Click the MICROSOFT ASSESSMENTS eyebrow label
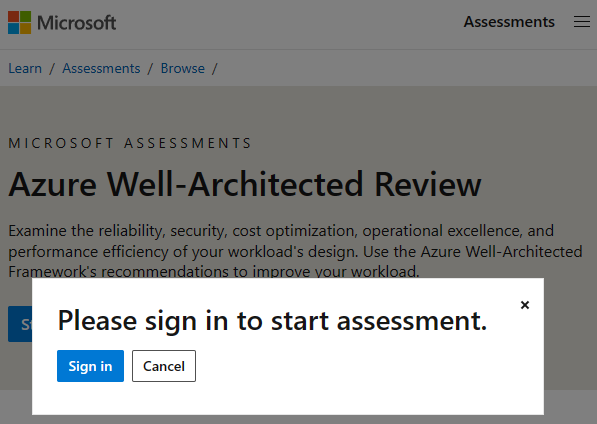 coord(130,143)
